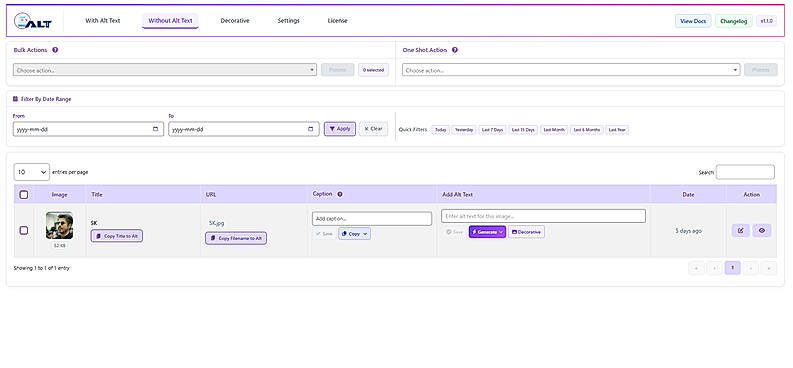Select the header select-all checkbox
Image resolution: width=793 pixels, height=368 pixels.
tap(24, 194)
